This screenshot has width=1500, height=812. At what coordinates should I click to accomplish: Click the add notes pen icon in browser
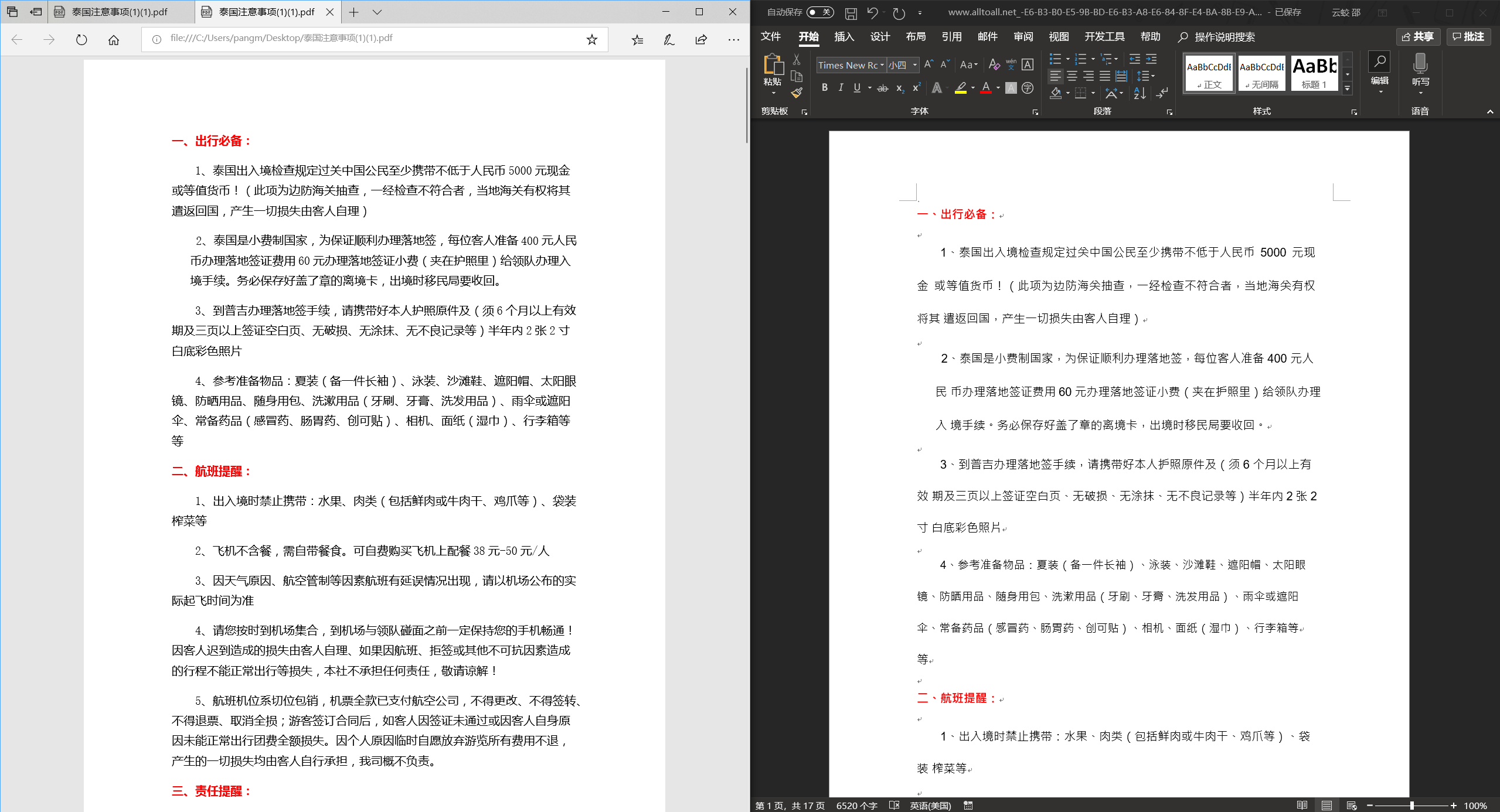(669, 39)
